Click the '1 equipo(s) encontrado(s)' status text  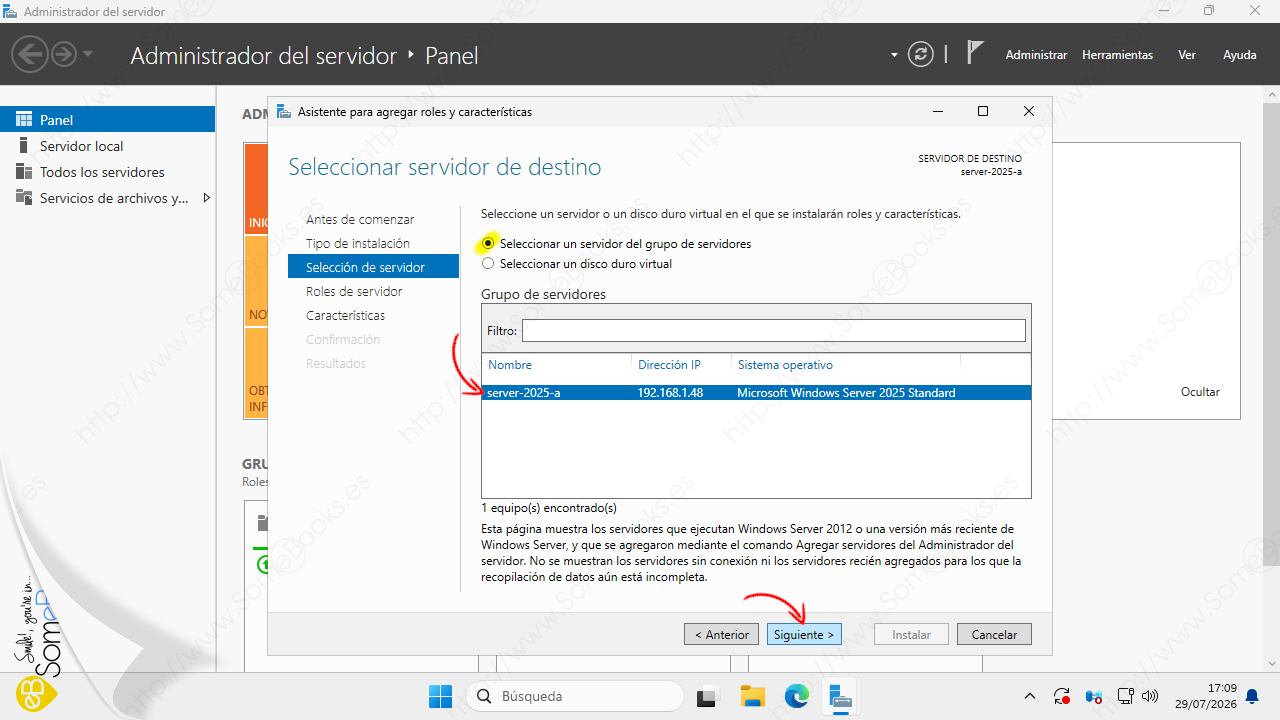point(549,508)
